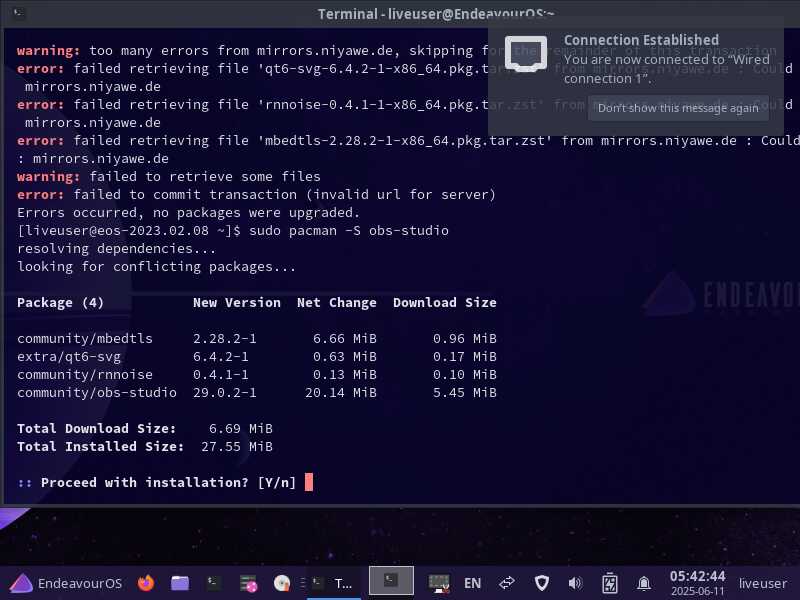Switch workspace via the pager thumbnail
Image resolution: width=800 pixels, height=600 pixels.
(x=391, y=581)
